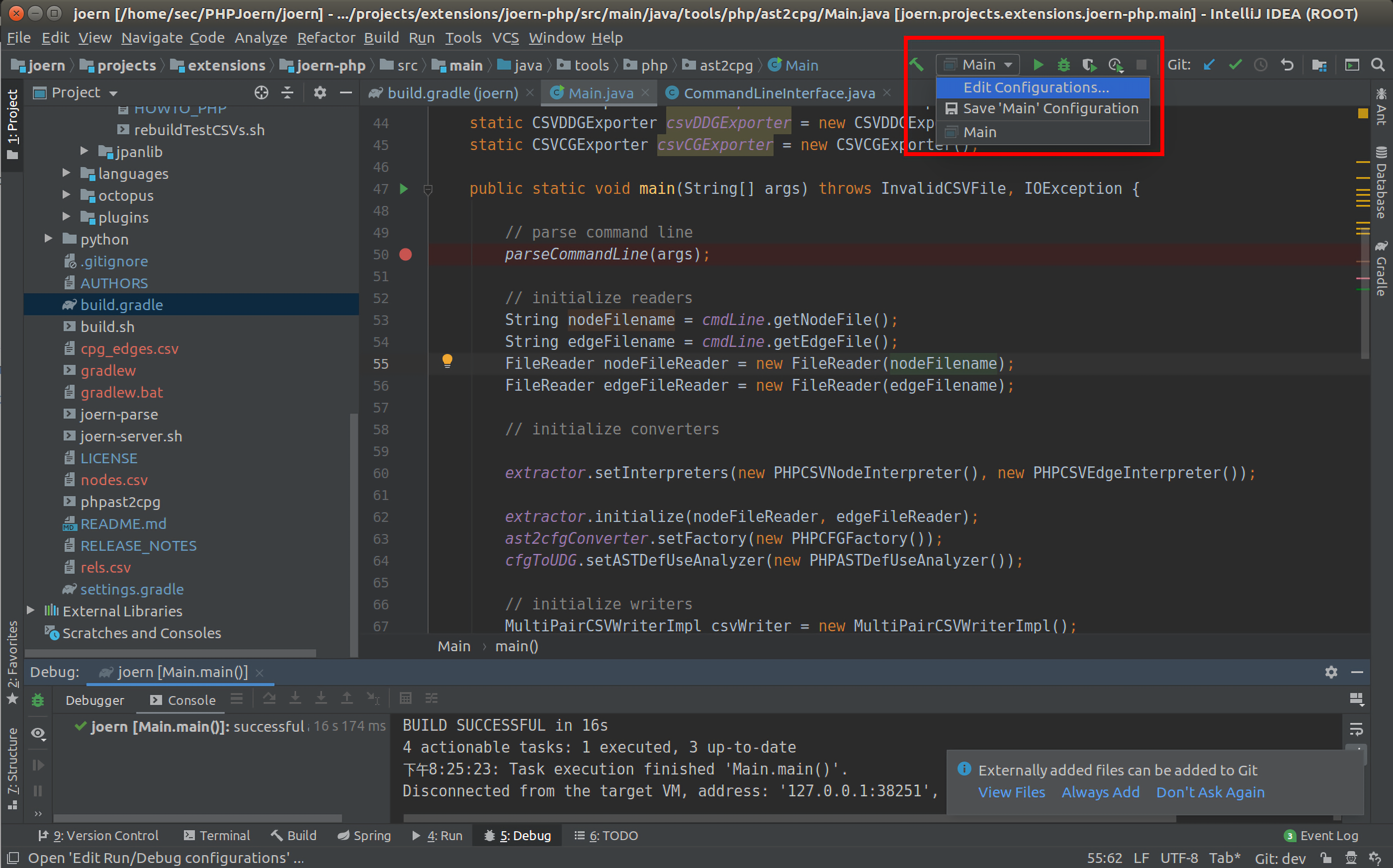Click the Step Over icon in the debugger toolbar
This screenshot has width=1393, height=868.
tap(269, 698)
